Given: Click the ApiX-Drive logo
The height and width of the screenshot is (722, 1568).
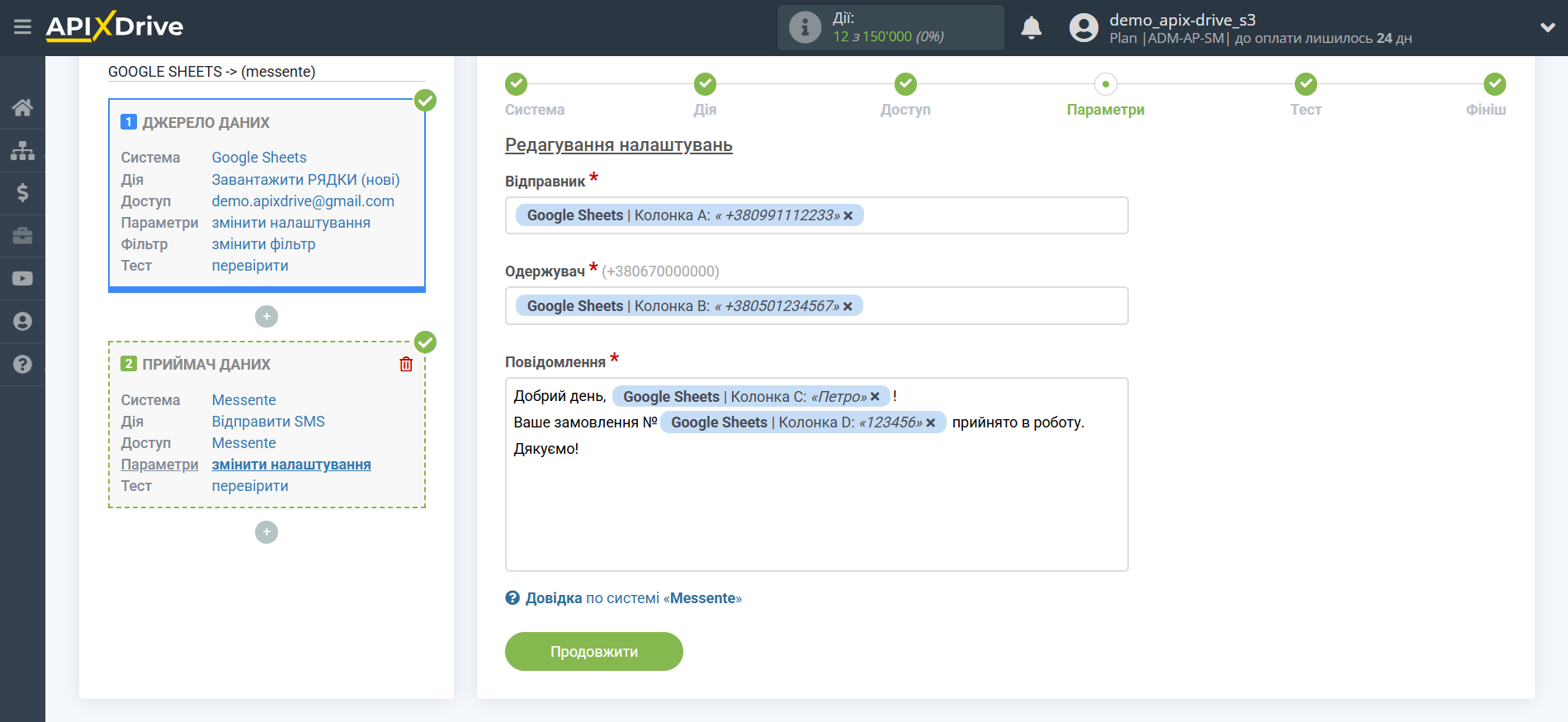Looking at the screenshot, I should (115, 26).
